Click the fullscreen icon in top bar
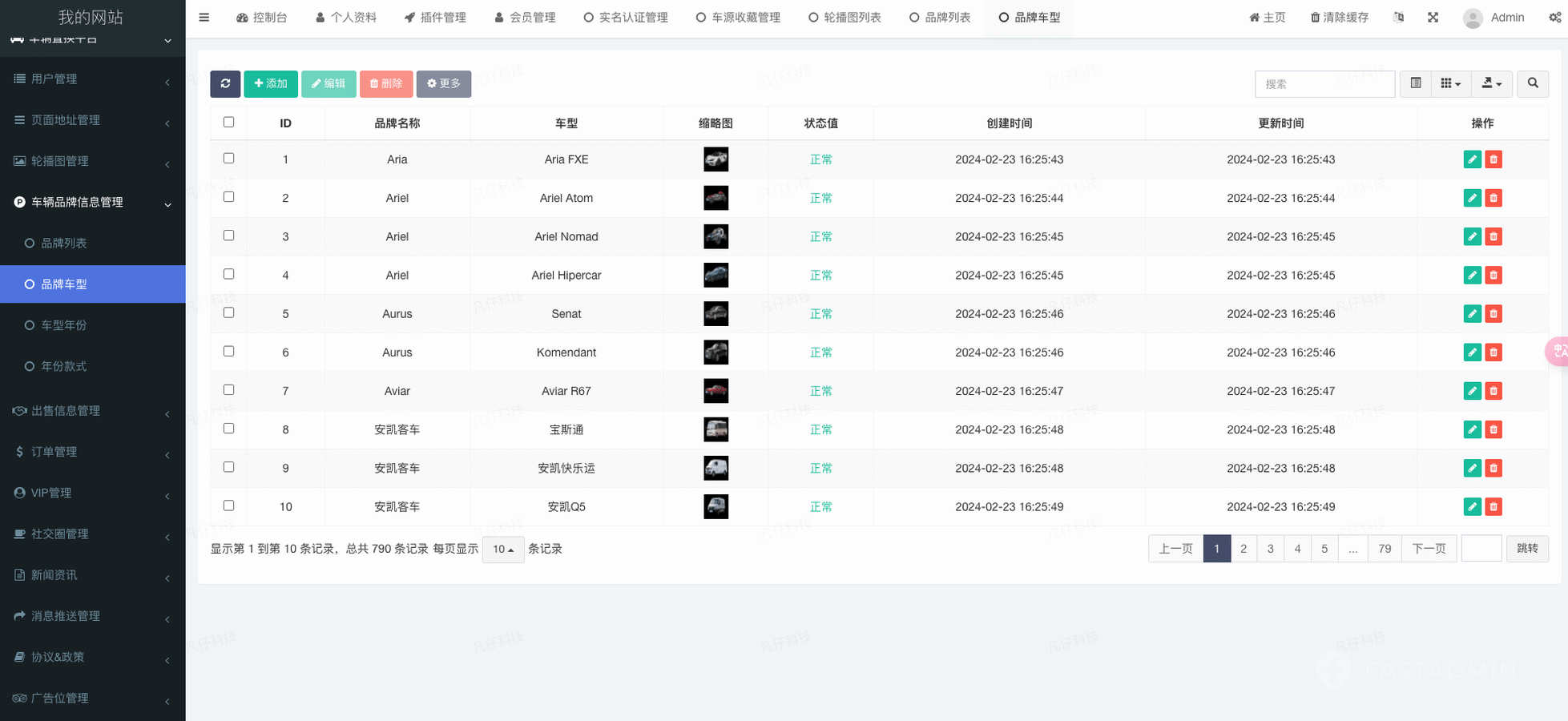The image size is (1568, 721). tap(1433, 17)
